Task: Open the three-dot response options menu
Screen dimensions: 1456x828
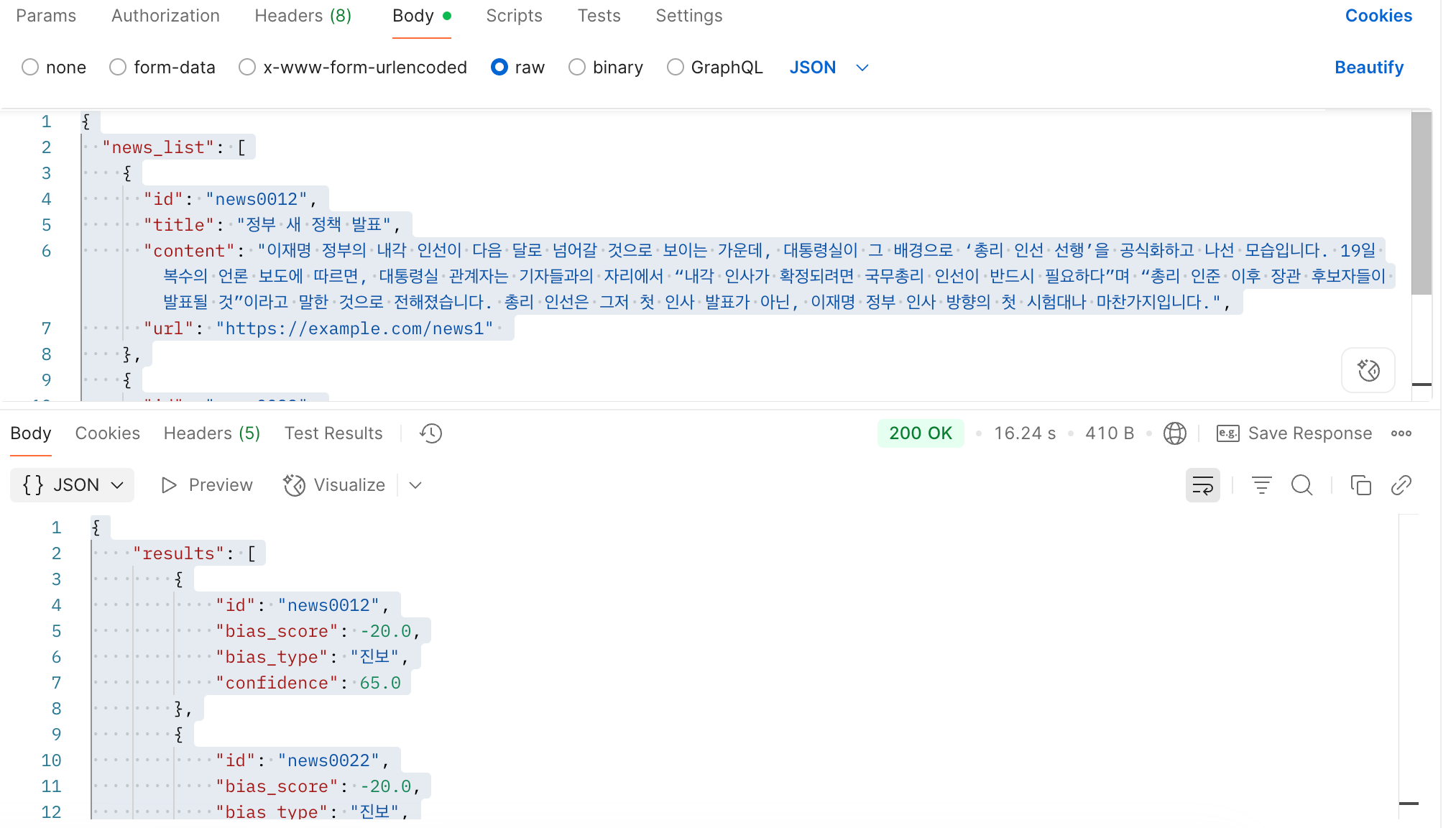Action: click(1401, 433)
